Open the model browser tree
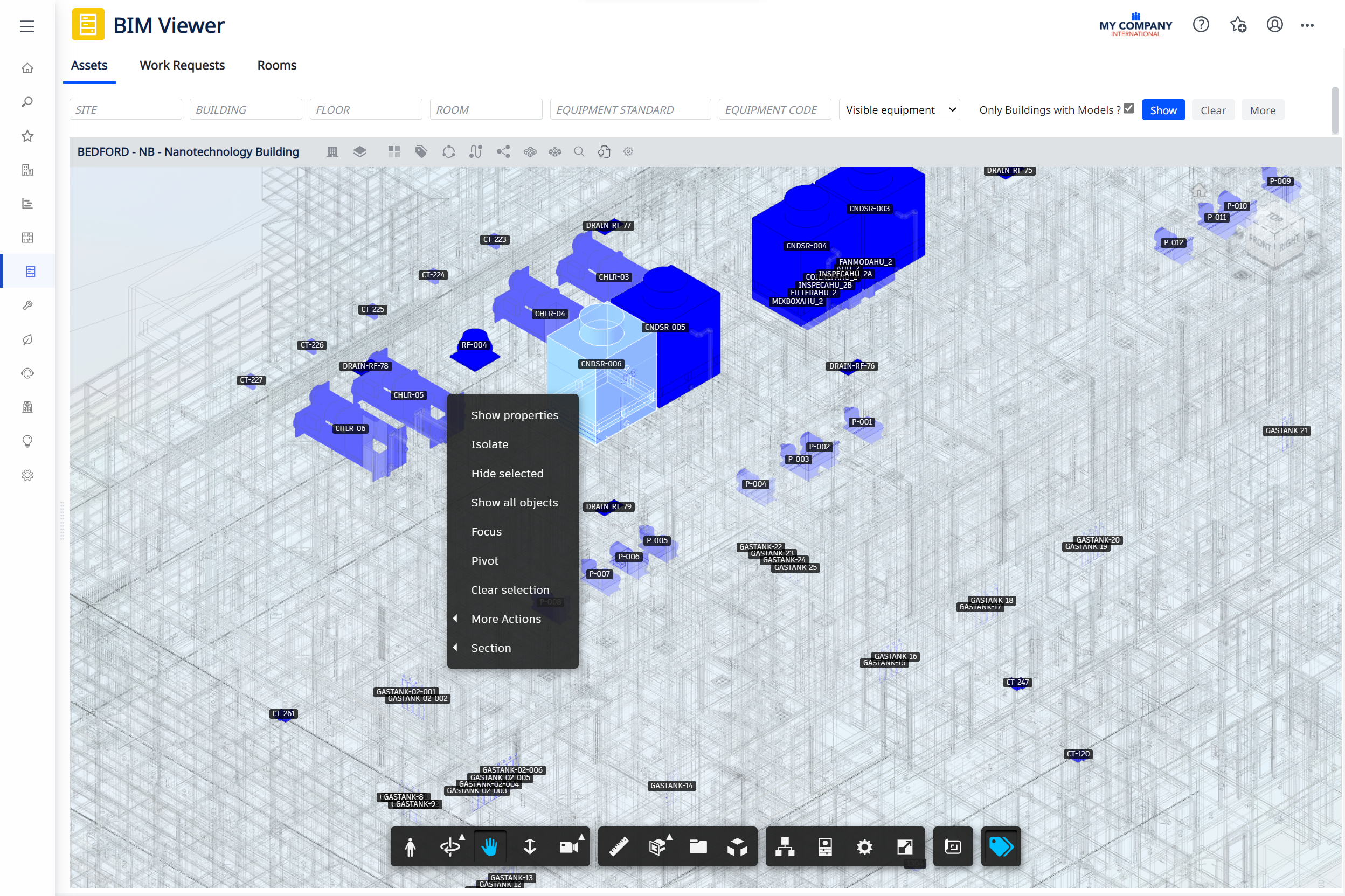This screenshot has width=1345, height=896. [x=785, y=846]
